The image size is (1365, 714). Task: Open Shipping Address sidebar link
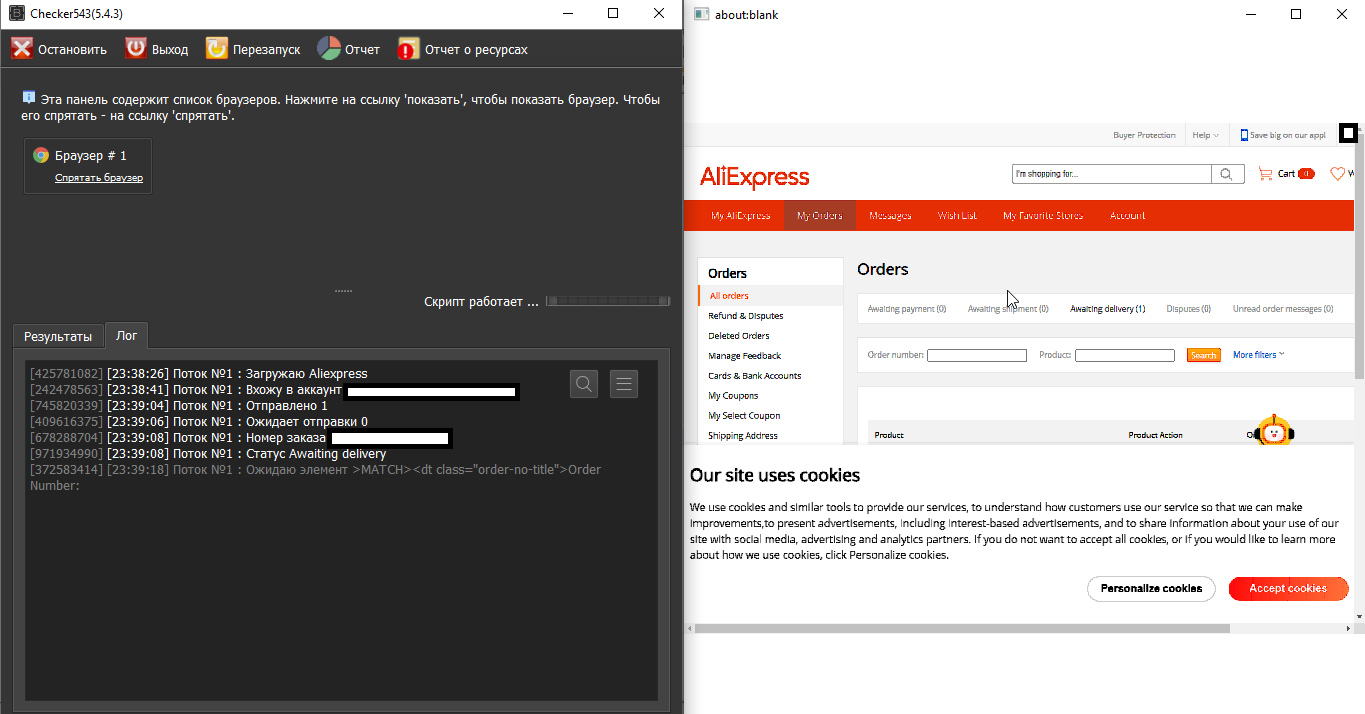(743, 436)
